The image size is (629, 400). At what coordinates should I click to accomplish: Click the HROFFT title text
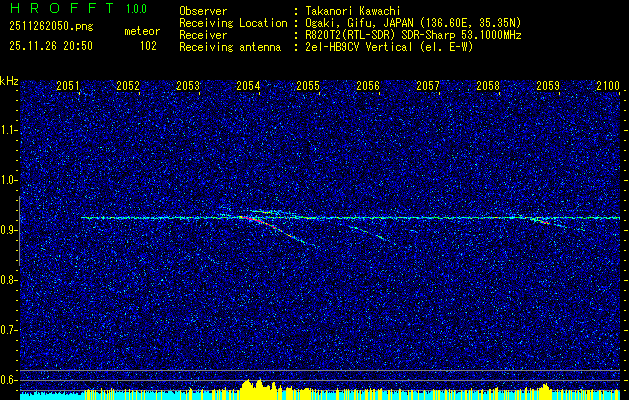click(x=62, y=8)
